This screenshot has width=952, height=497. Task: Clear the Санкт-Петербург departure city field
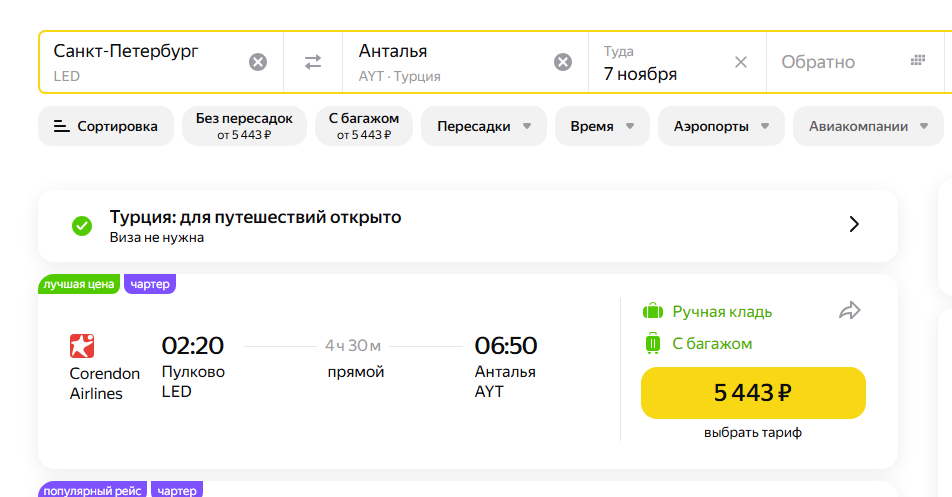(x=258, y=62)
